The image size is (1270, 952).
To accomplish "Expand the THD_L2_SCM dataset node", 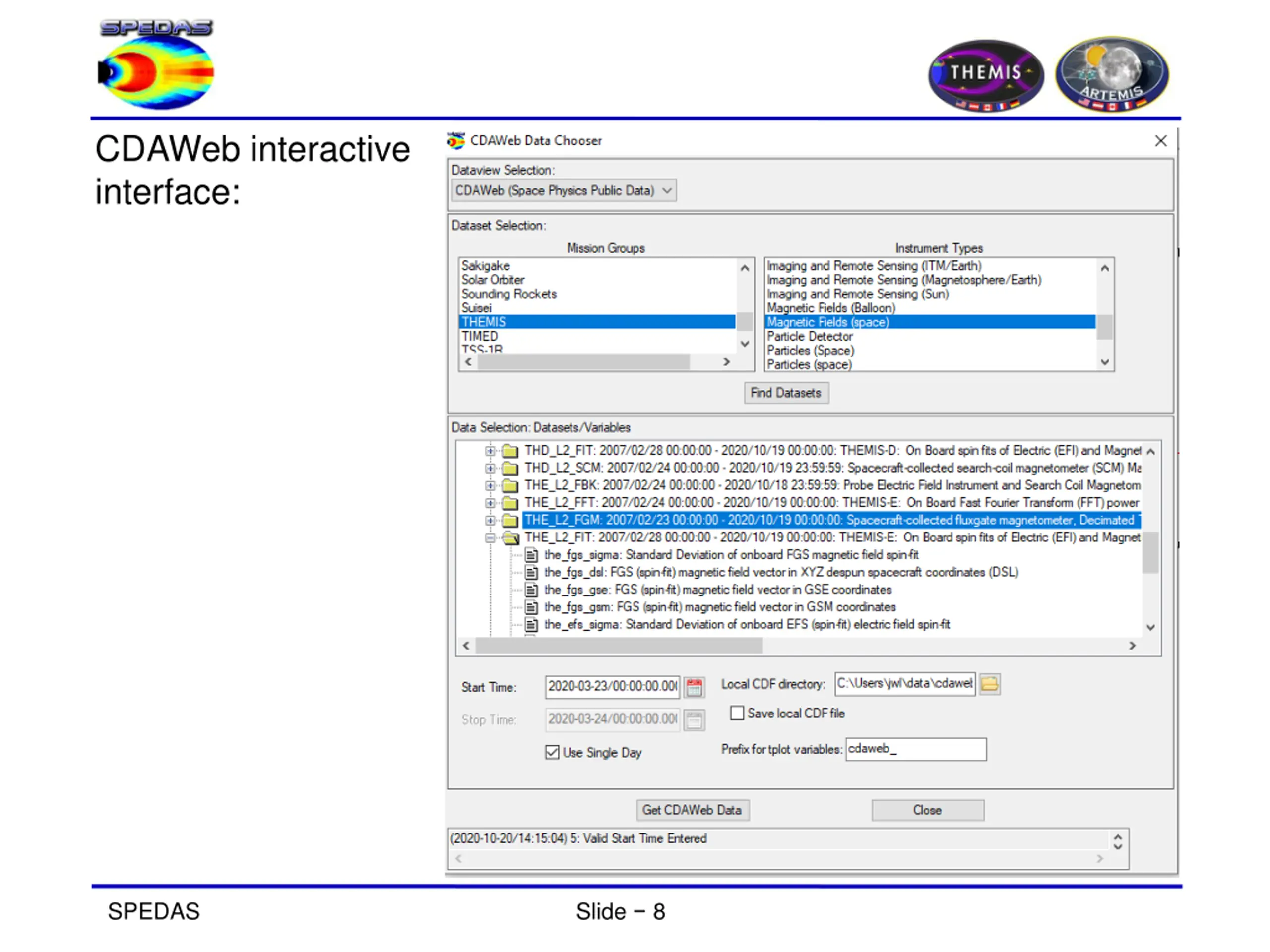I will tap(490, 468).
